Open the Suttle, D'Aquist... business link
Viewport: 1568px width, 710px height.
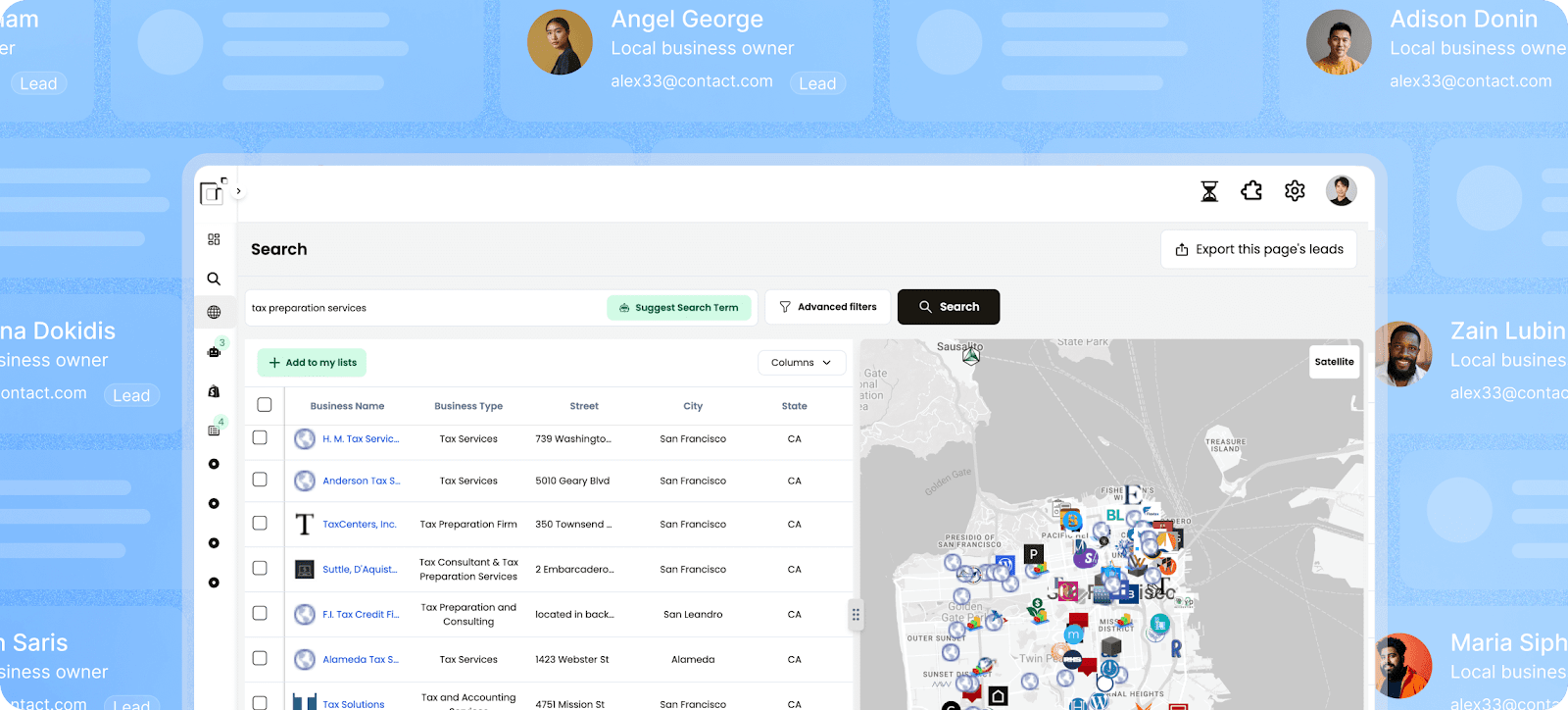click(360, 570)
